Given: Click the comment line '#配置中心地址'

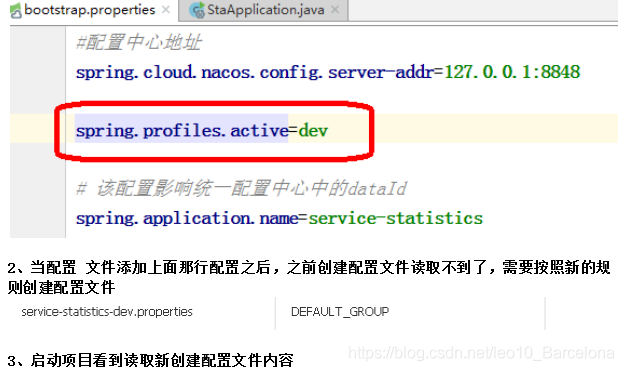Looking at the screenshot, I should (x=139, y=42).
